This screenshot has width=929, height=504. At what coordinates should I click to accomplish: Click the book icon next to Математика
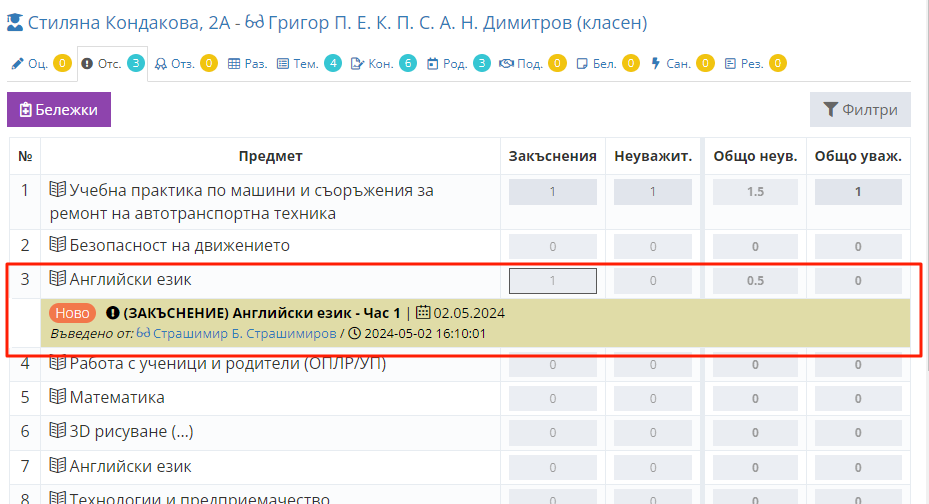58,398
